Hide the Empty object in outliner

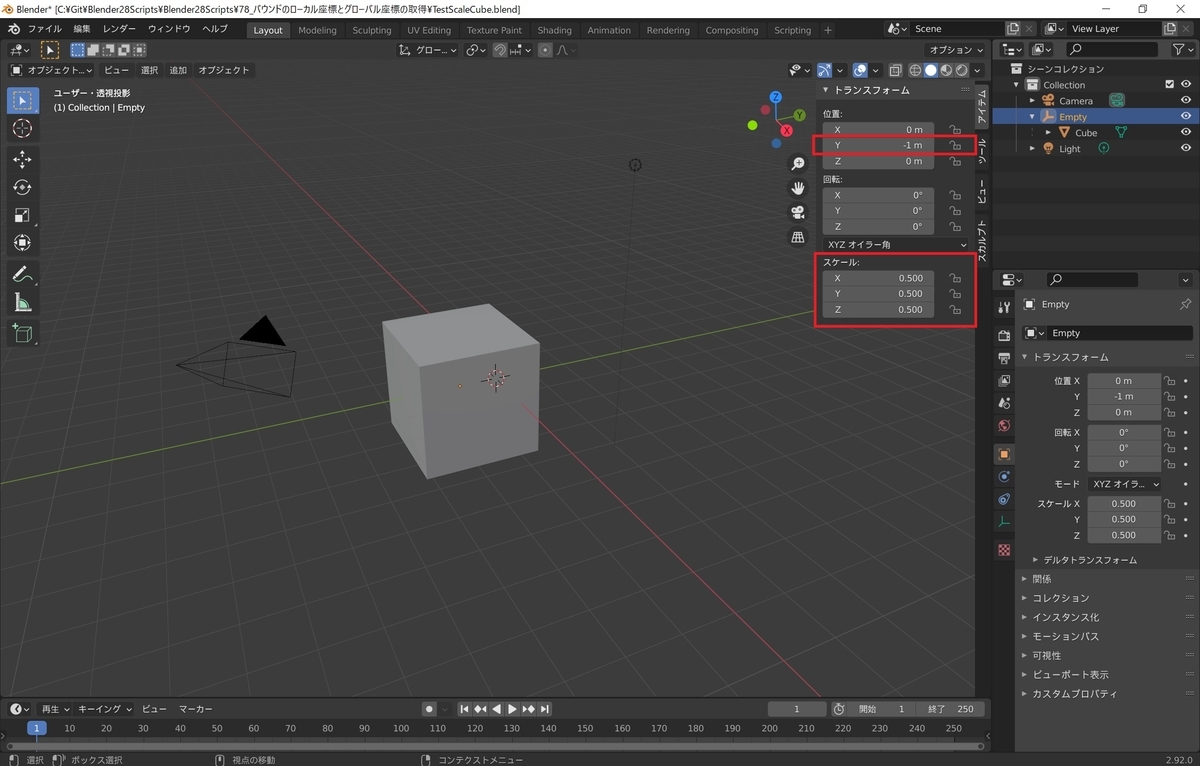point(1186,116)
